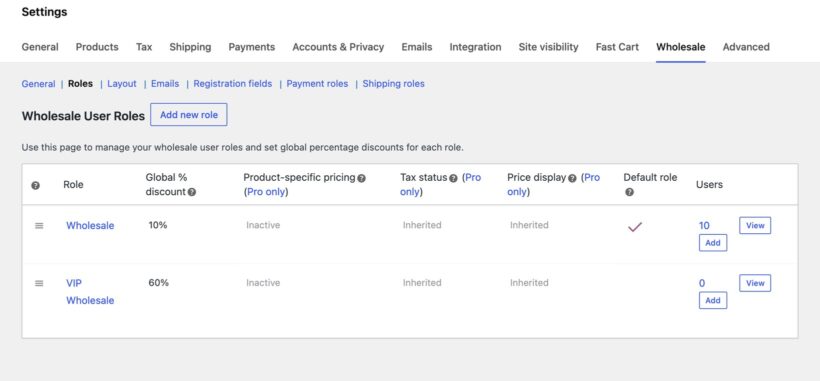Screen dimensions: 820x381
Task: Click Pro only link under Product-specific pricing
Action: [266, 192]
